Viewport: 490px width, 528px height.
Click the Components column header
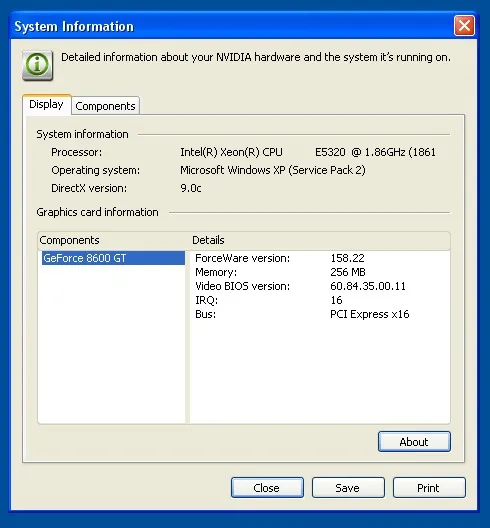114,240
